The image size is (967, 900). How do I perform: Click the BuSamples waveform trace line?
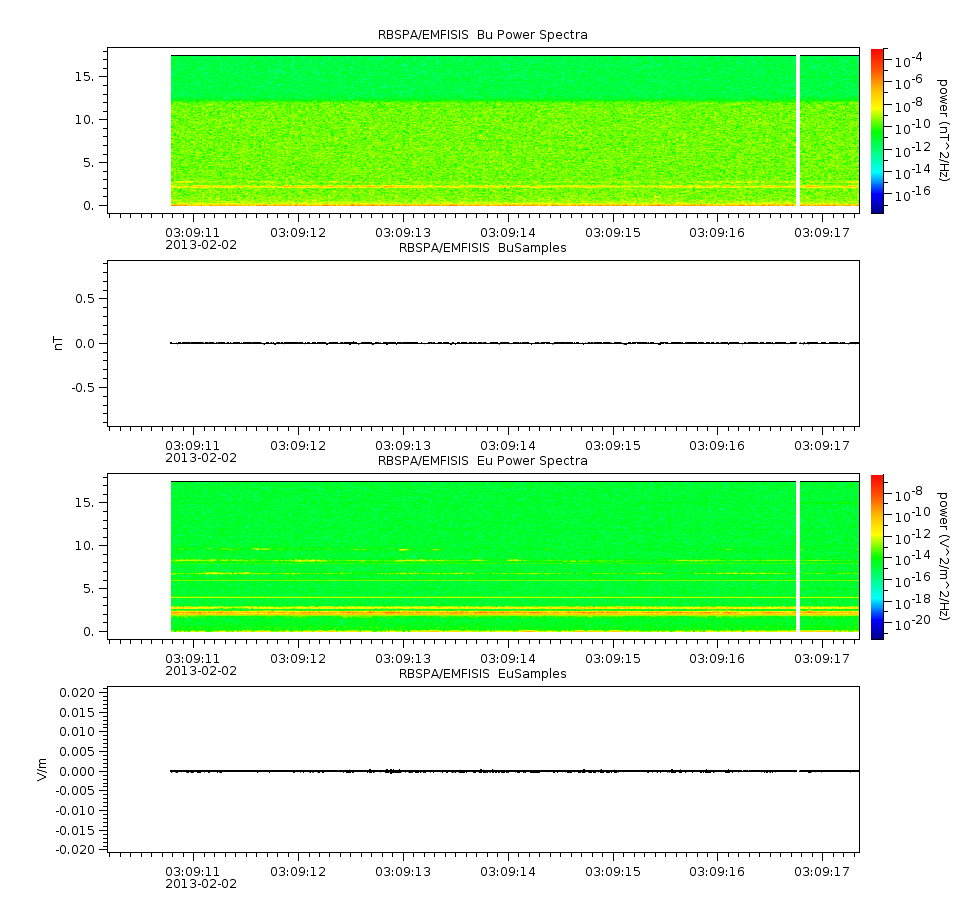[514, 343]
